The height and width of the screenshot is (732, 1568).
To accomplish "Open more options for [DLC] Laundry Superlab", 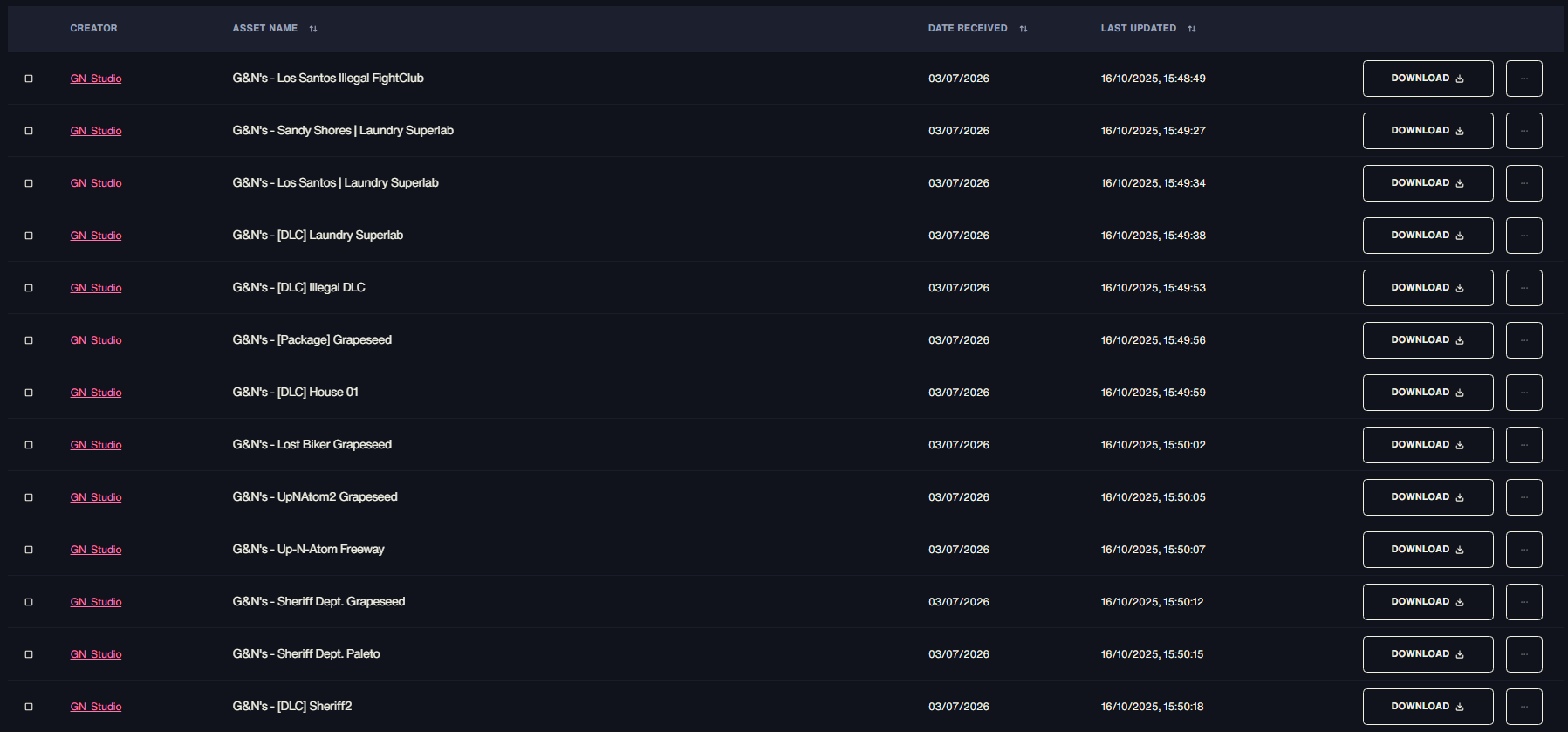I will (1524, 236).
